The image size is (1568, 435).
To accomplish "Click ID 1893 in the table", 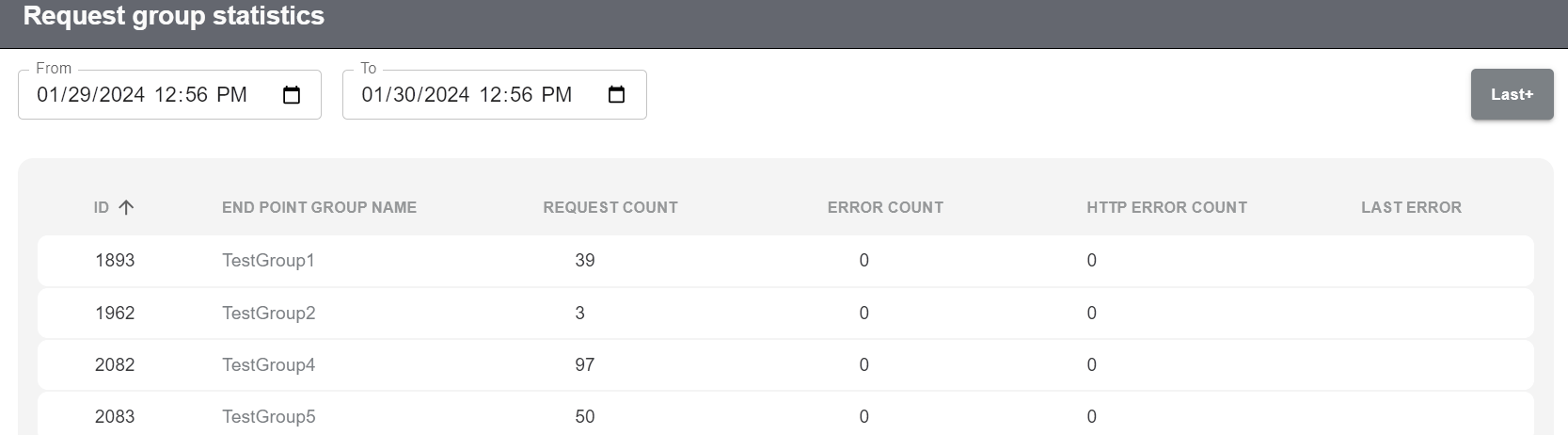I will [115, 261].
